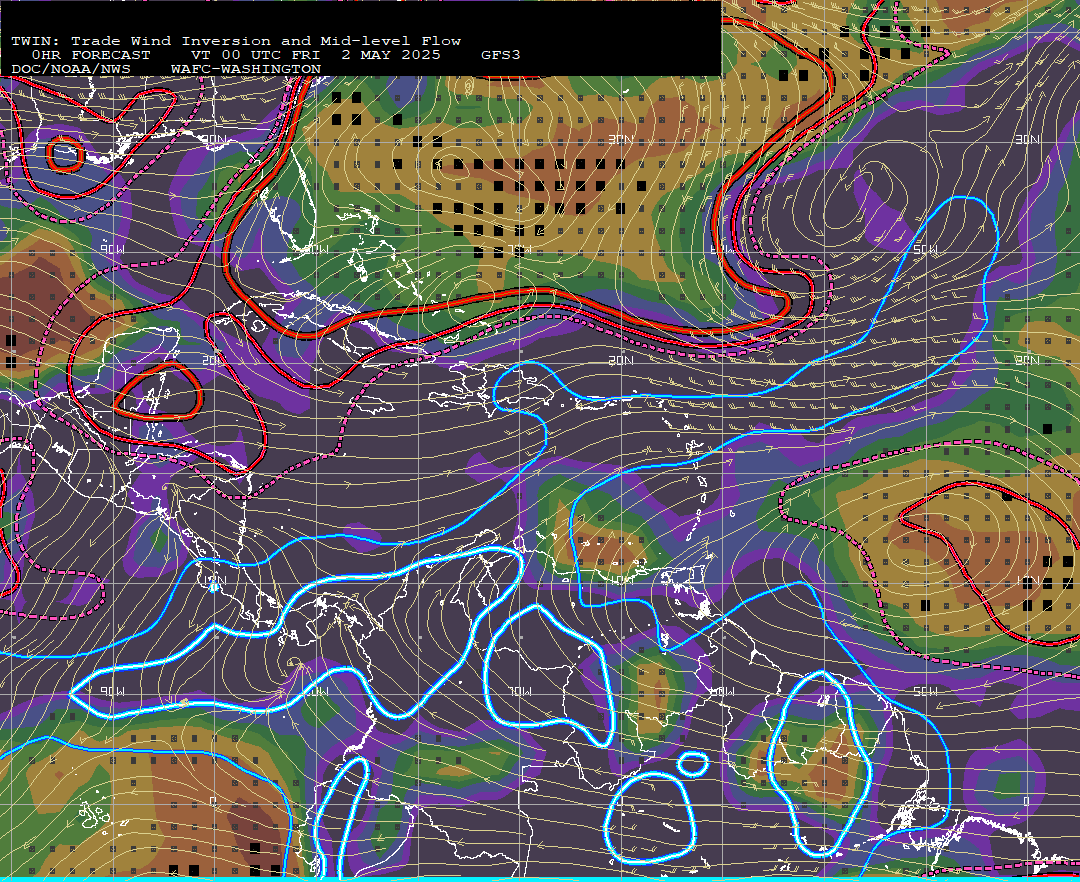Click the '0HR FORECAST' label
Viewport: 1080px width, 882px height.
pos(91,55)
